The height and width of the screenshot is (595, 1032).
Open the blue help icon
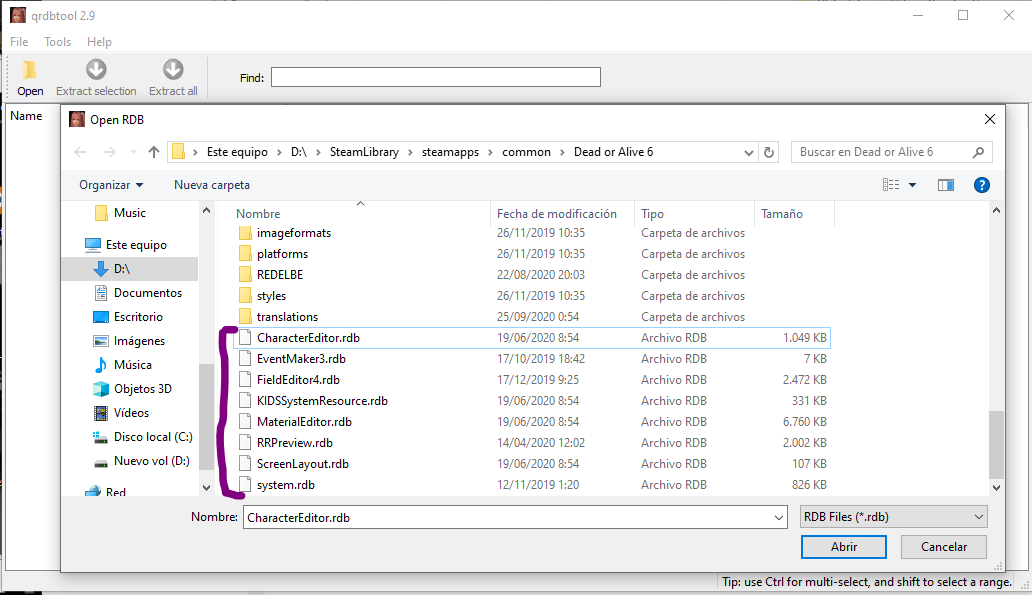(x=981, y=185)
